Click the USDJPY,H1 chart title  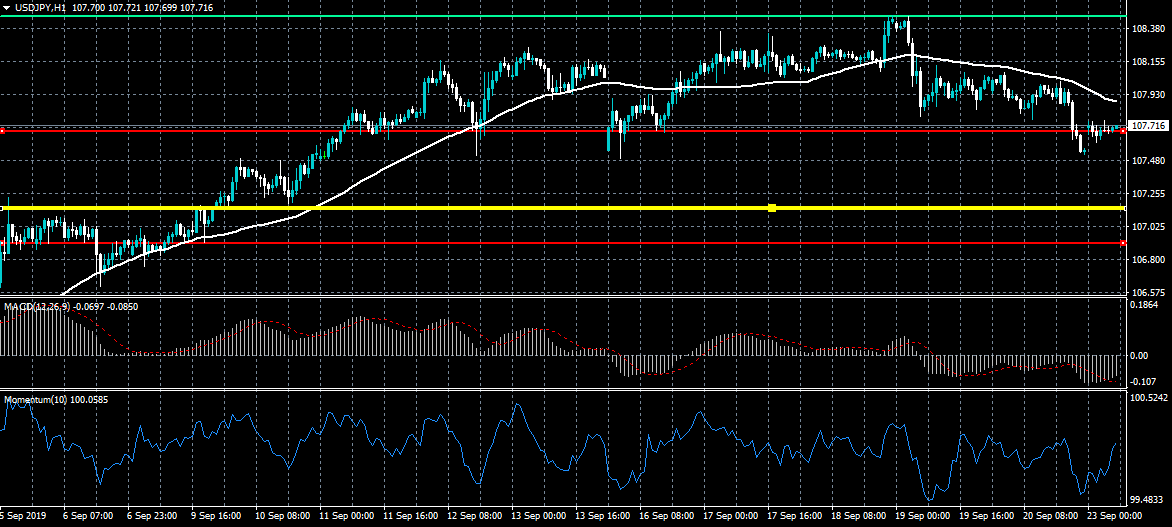tap(40, 6)
